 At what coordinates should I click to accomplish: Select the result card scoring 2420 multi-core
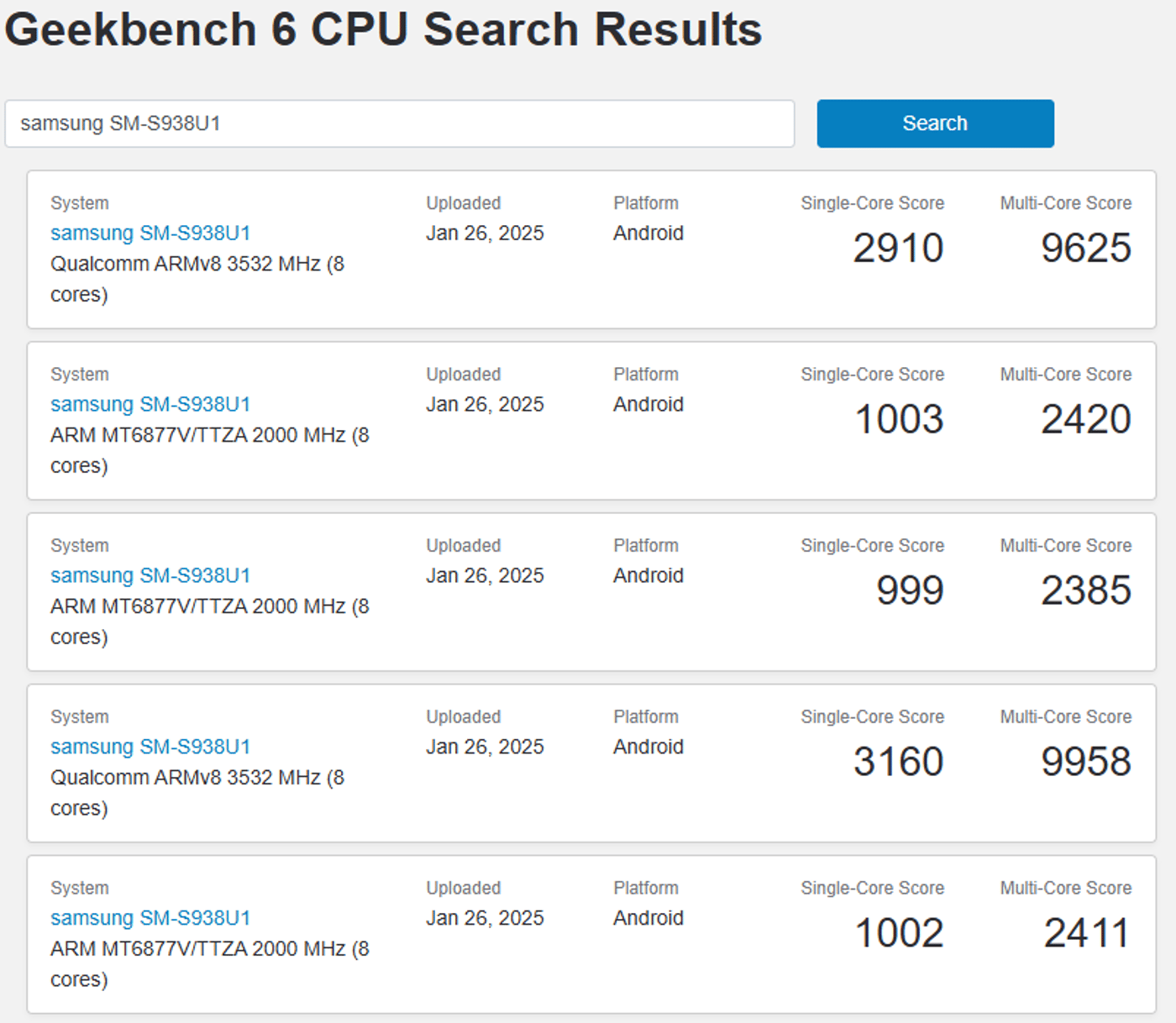588,420
